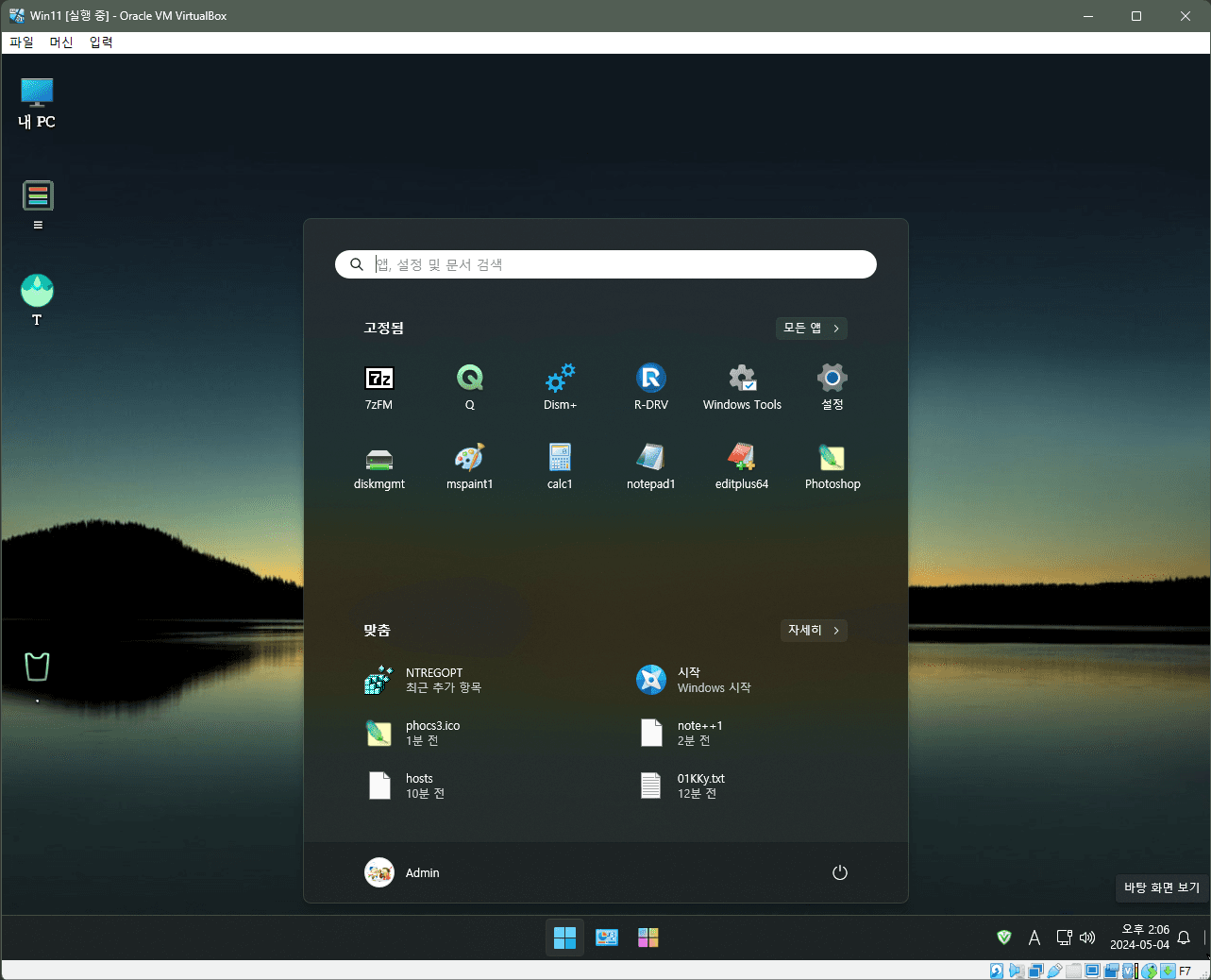Screen dimensions: 1211x980
Task: Click the Start button on taskbar
Action: tap(564, 938)
